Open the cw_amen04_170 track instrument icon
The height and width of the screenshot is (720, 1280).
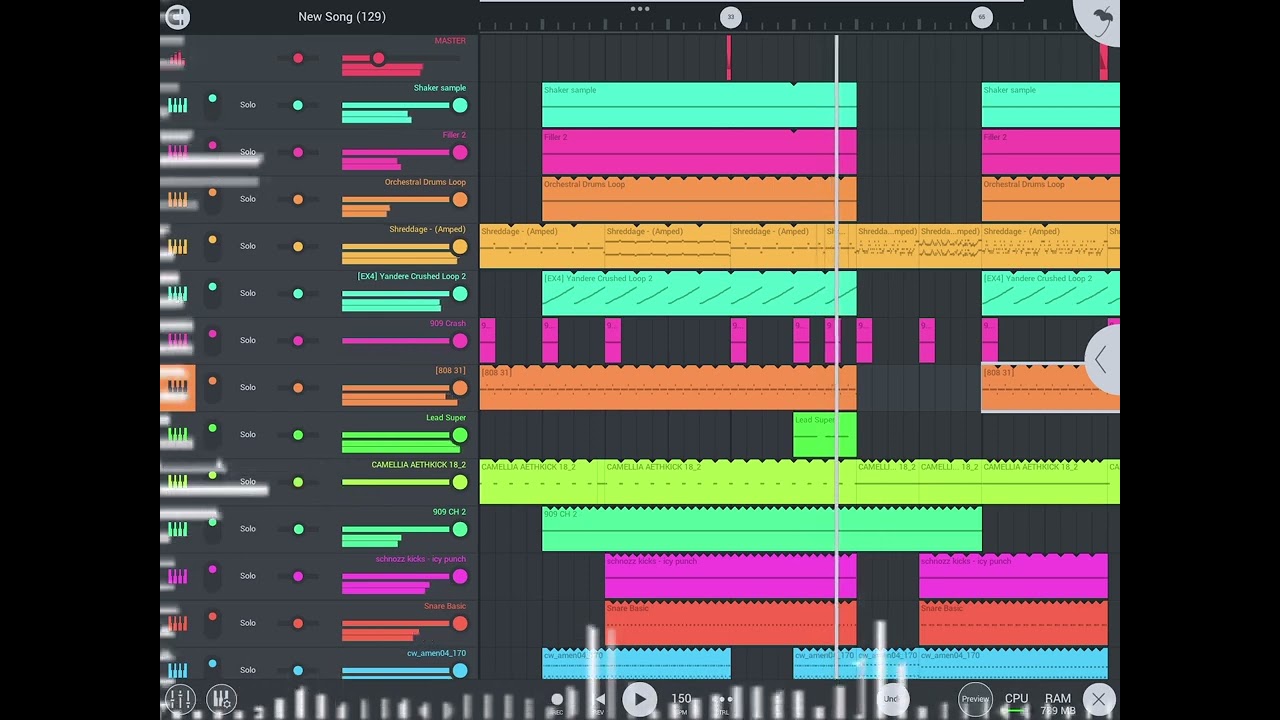[x=177, y=670]
